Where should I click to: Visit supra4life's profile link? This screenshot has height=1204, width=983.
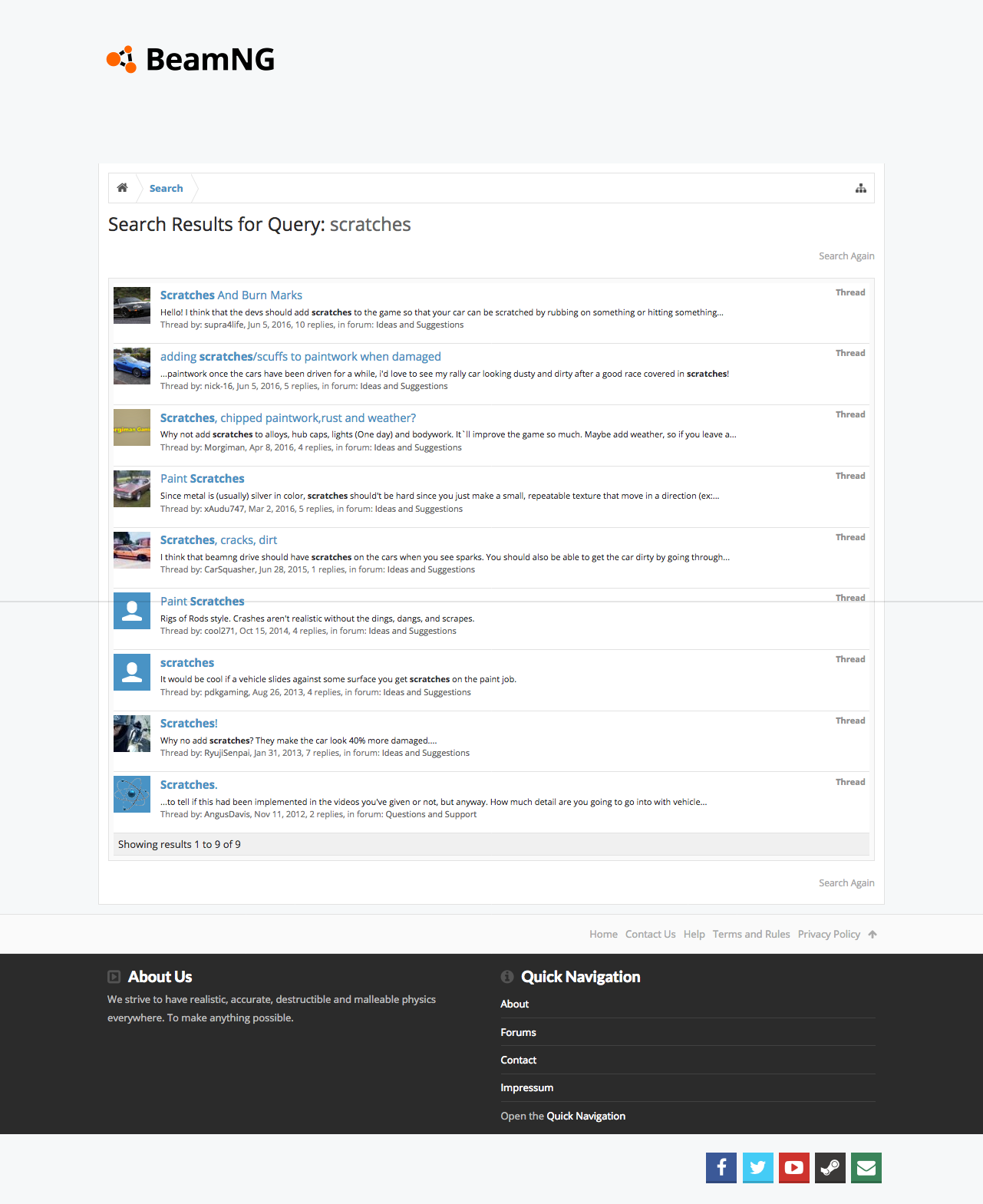point(224,325)
